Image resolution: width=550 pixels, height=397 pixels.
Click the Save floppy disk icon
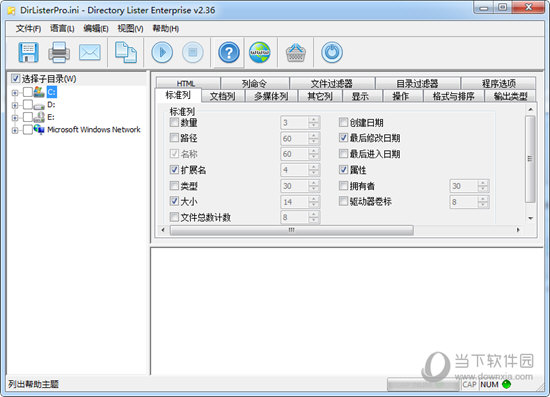point(28,52)
